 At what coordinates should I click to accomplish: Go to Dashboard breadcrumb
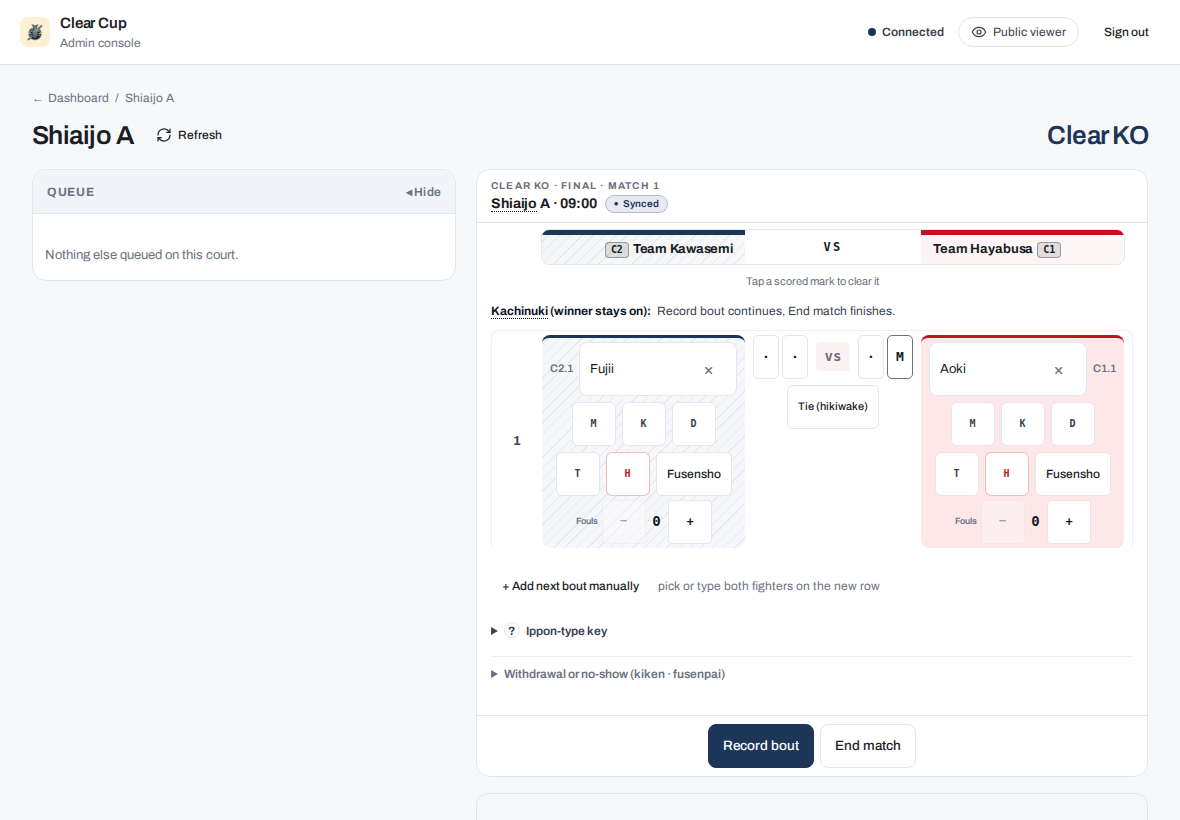tap(78, 99)
